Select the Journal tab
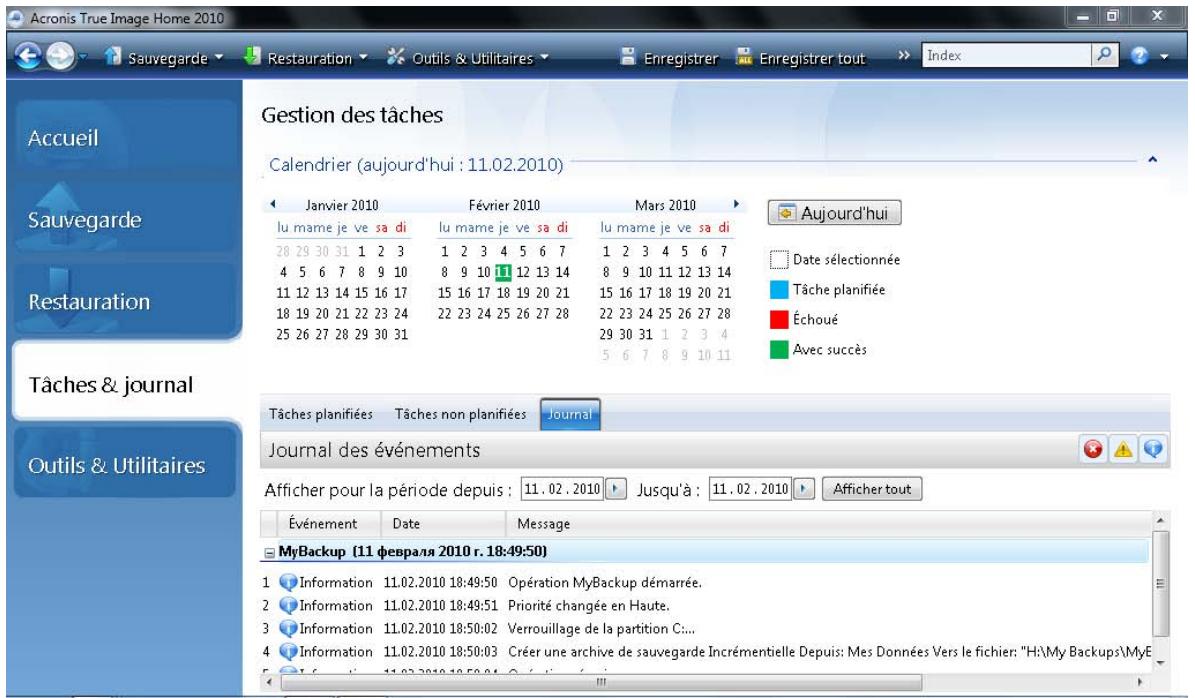Viewport: 1195px width, 698px height. pos(570,414)
